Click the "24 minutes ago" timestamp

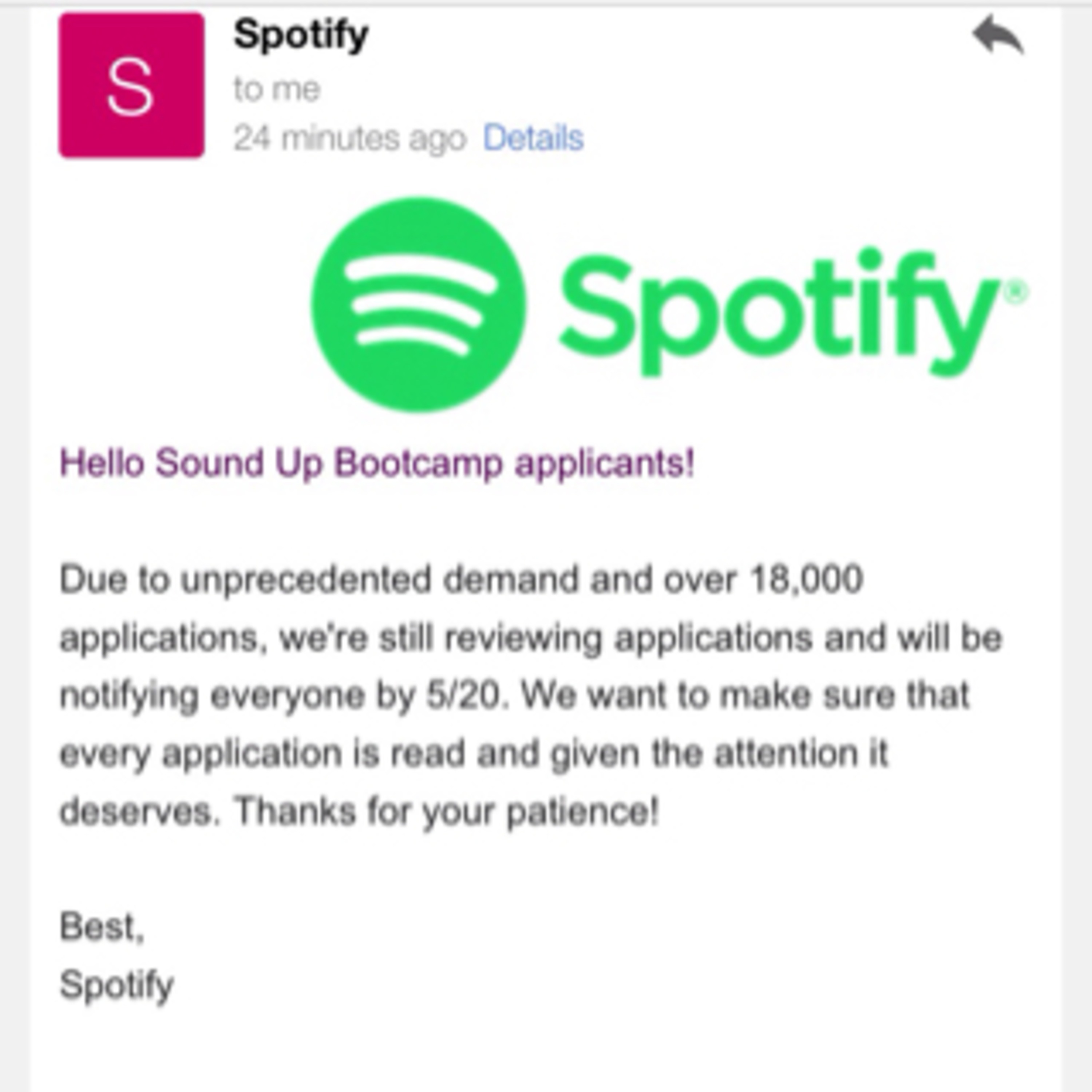click(x=349, y=138)
